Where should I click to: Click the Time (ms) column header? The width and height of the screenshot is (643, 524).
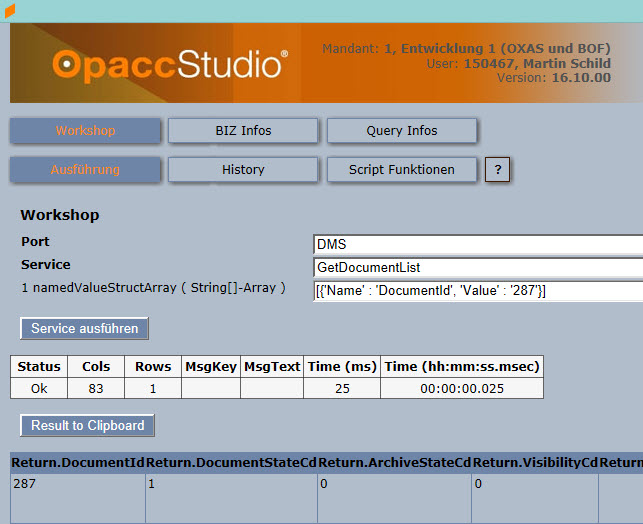point(342,366)
